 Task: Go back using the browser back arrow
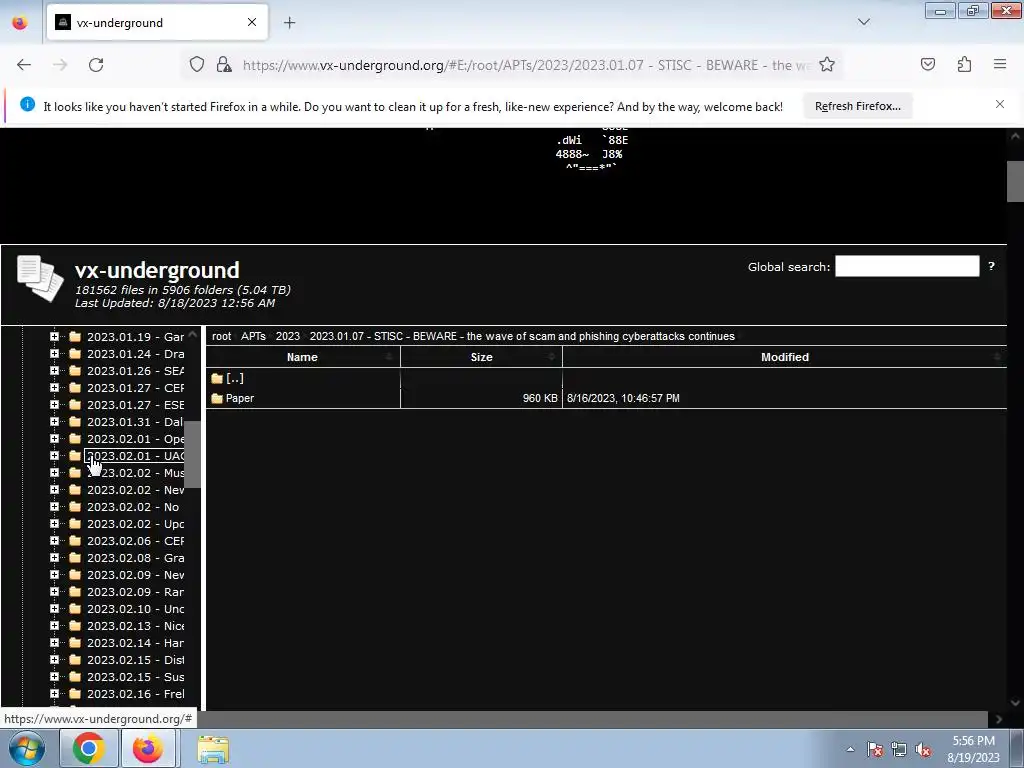point(24,65)
